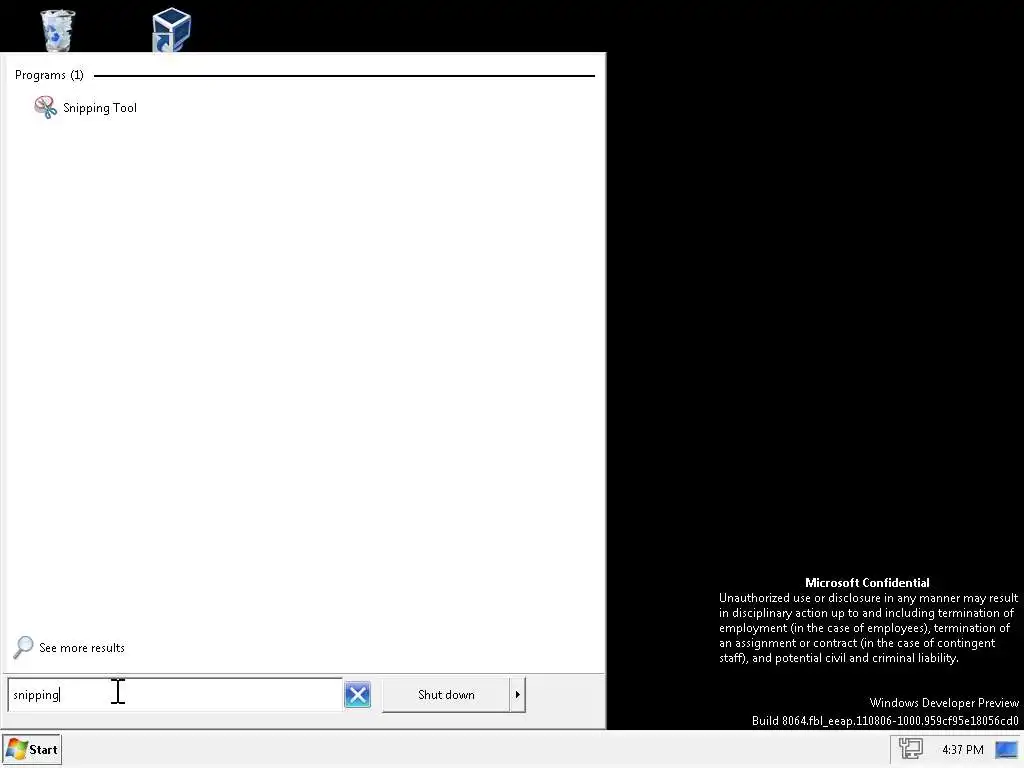Click the Shut down button

(x=446, y=695)
